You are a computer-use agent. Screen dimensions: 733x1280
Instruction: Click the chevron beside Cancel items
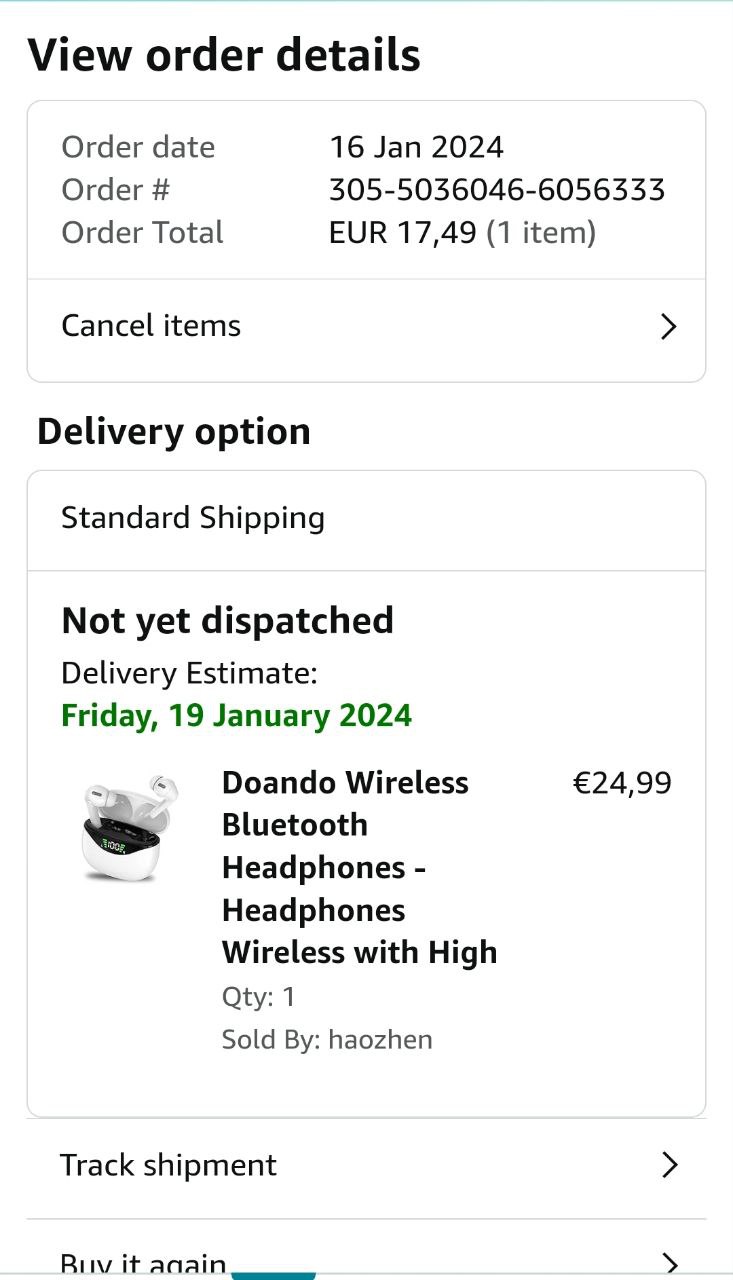coord(669,327)
